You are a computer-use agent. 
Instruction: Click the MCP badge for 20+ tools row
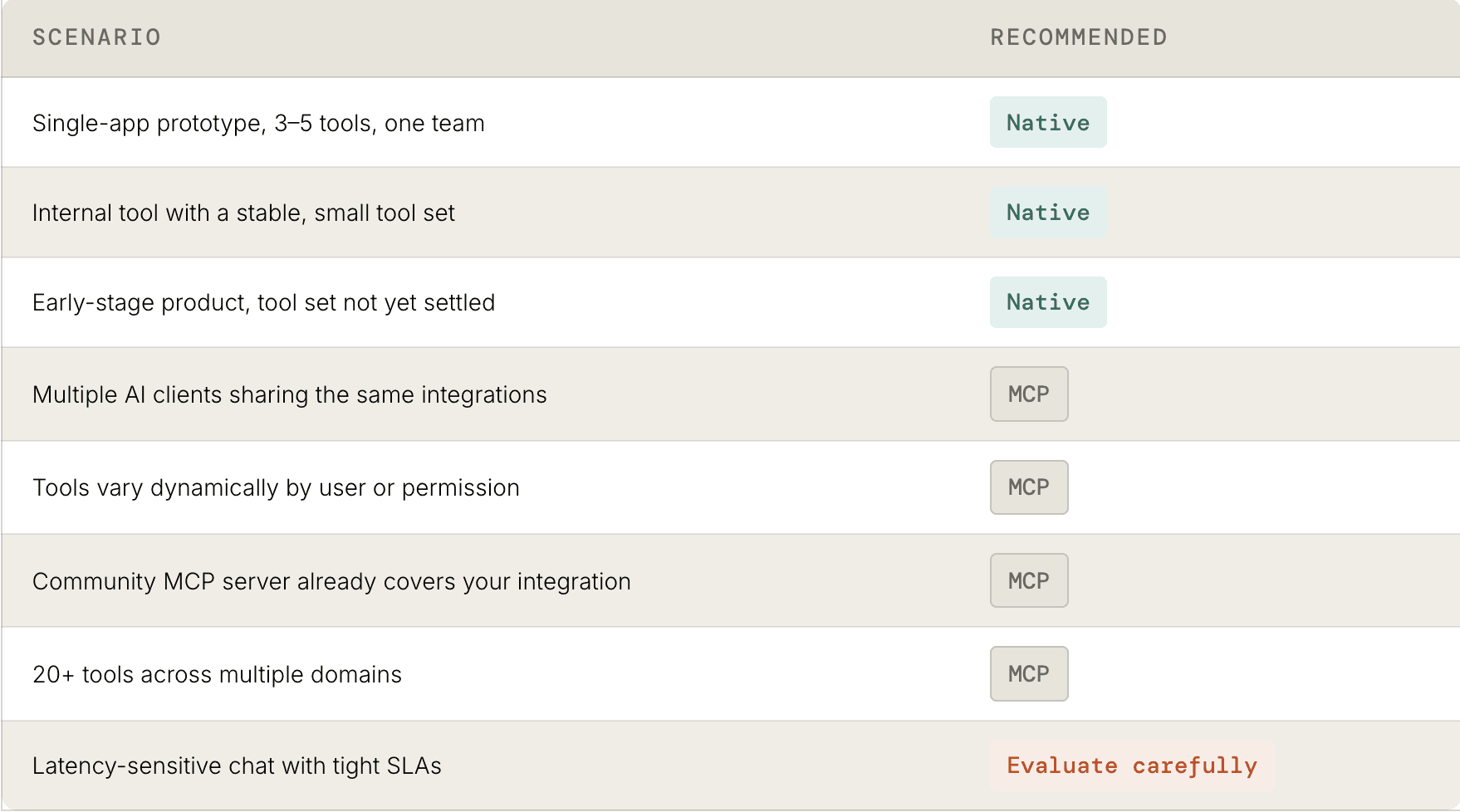point(1029,673)
